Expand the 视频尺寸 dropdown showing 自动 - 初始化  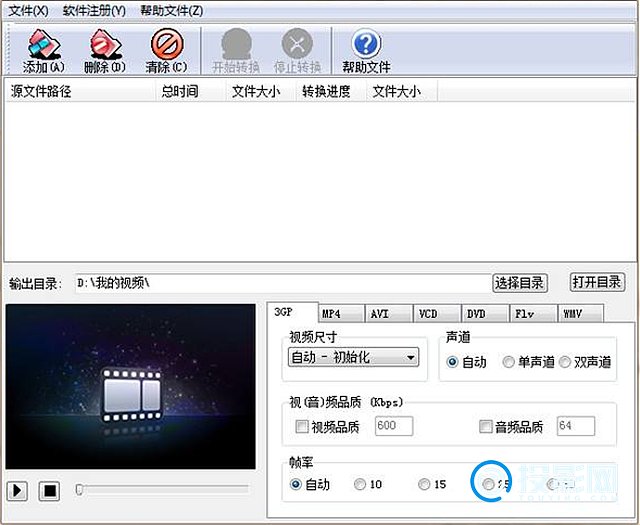353,357
